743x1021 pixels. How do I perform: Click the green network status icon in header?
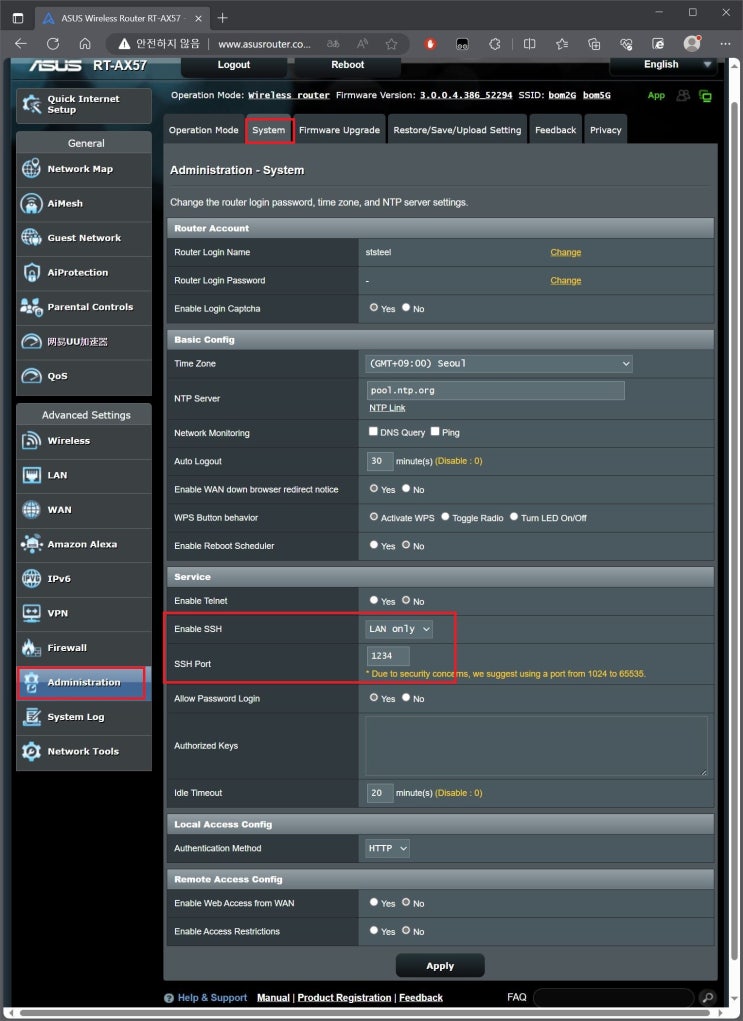click(x=705, y=96)
